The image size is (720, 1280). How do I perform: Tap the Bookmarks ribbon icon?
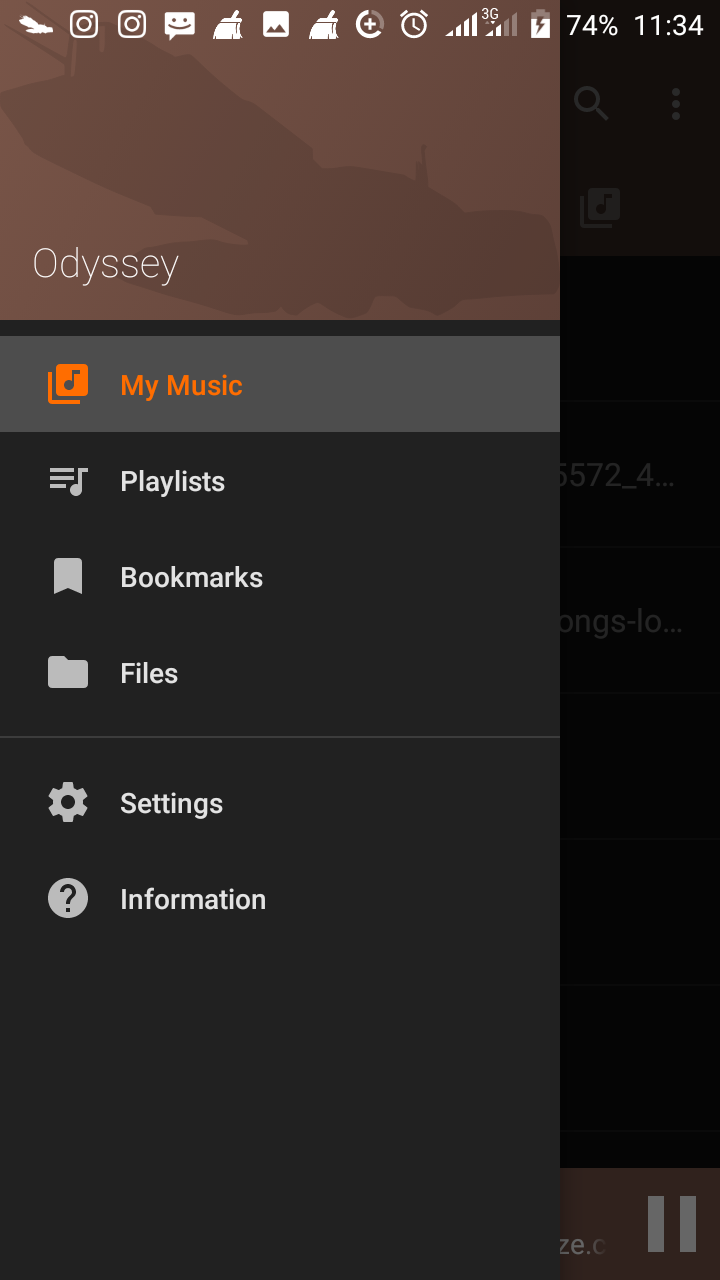point(68,577)
